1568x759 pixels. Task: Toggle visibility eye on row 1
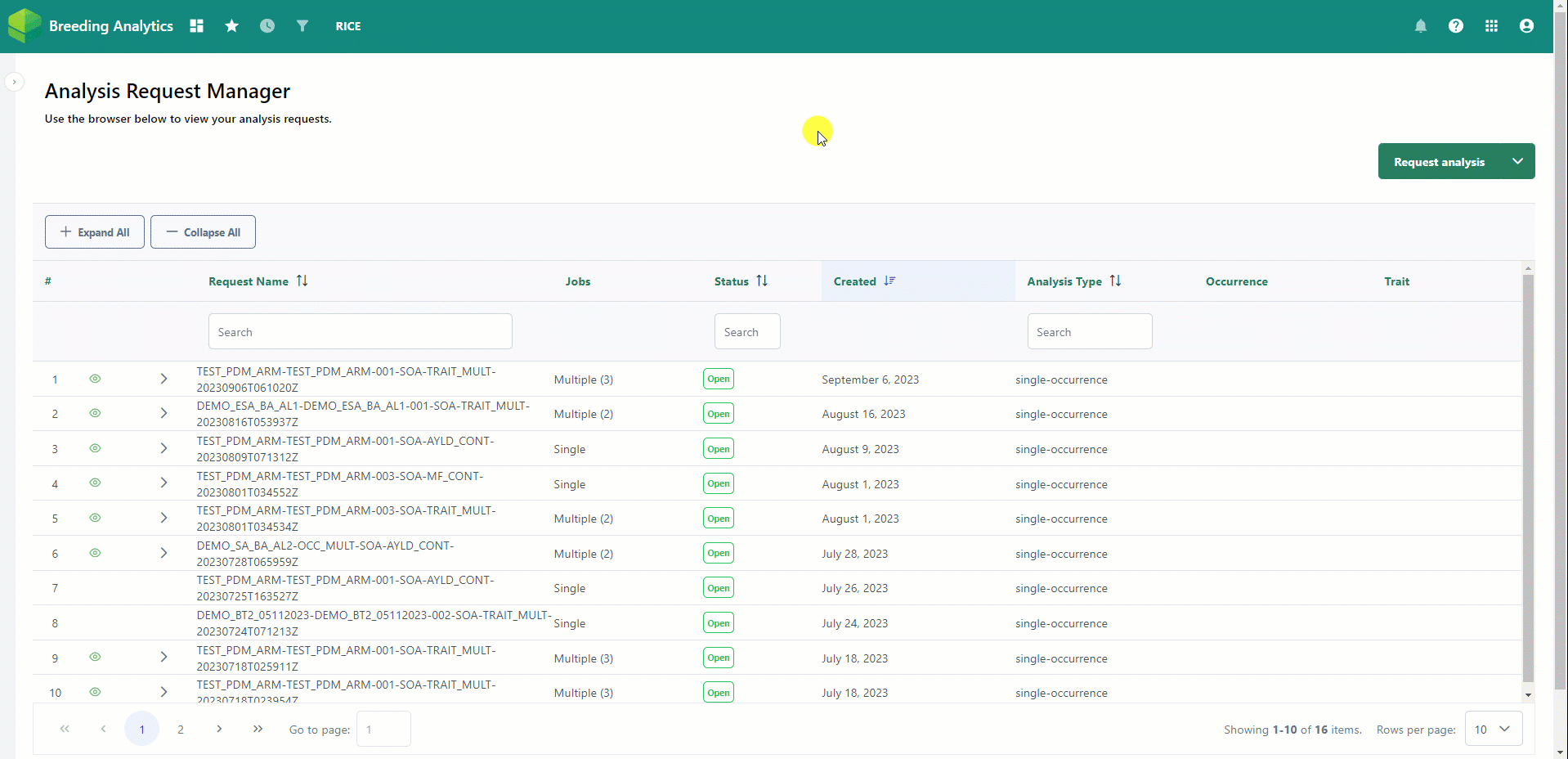(95, 379)
